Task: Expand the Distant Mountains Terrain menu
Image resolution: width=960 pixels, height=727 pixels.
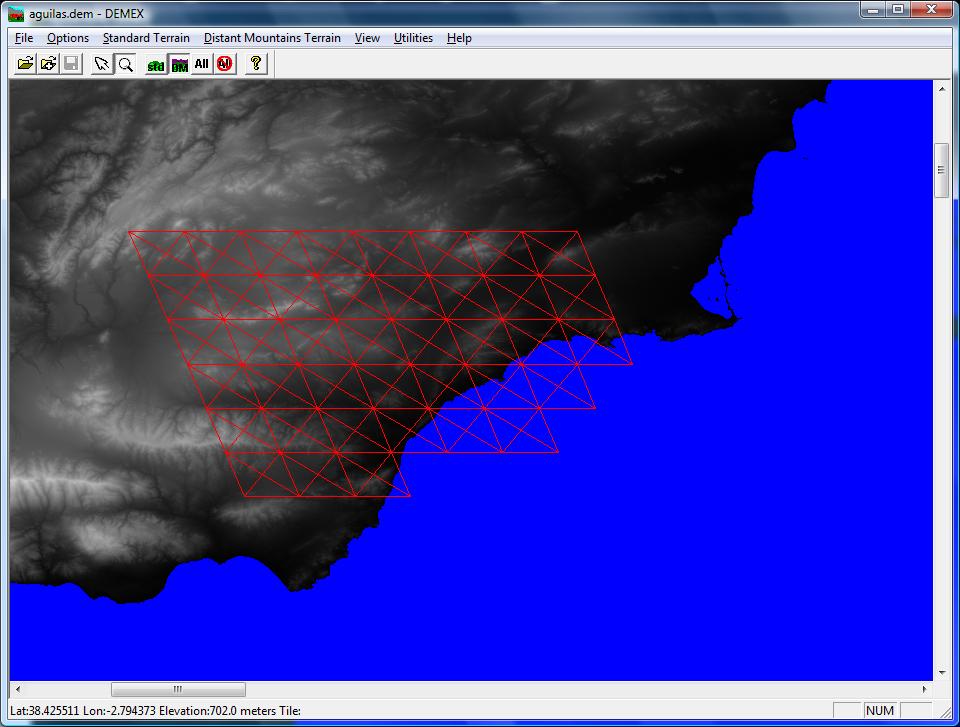Action: (x=272, y=38)
